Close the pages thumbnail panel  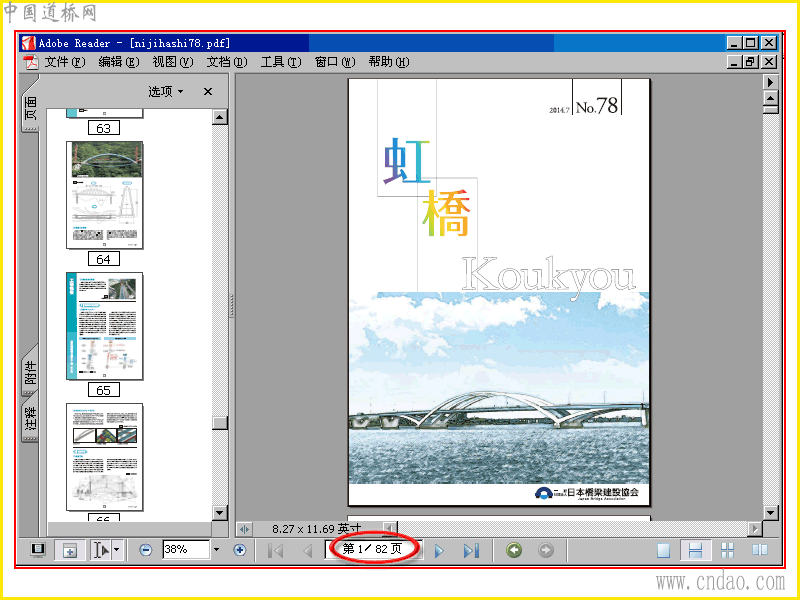pyautogui.click(x=208, y=92)
